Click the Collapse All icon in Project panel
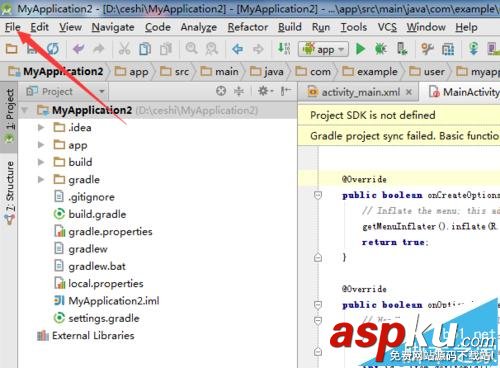Screen dimensions: 500x368 239,91
